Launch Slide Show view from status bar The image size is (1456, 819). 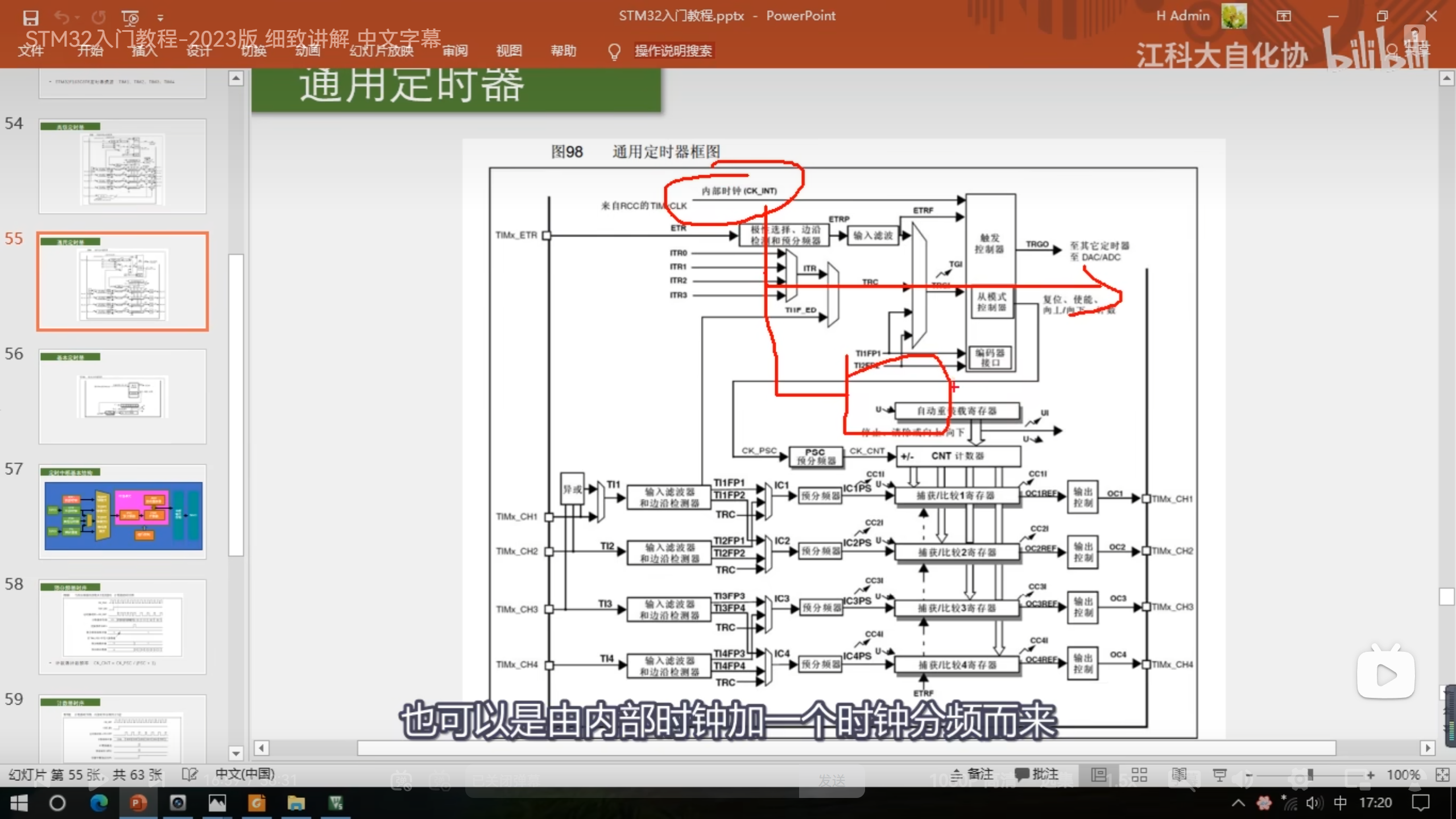1219,775
